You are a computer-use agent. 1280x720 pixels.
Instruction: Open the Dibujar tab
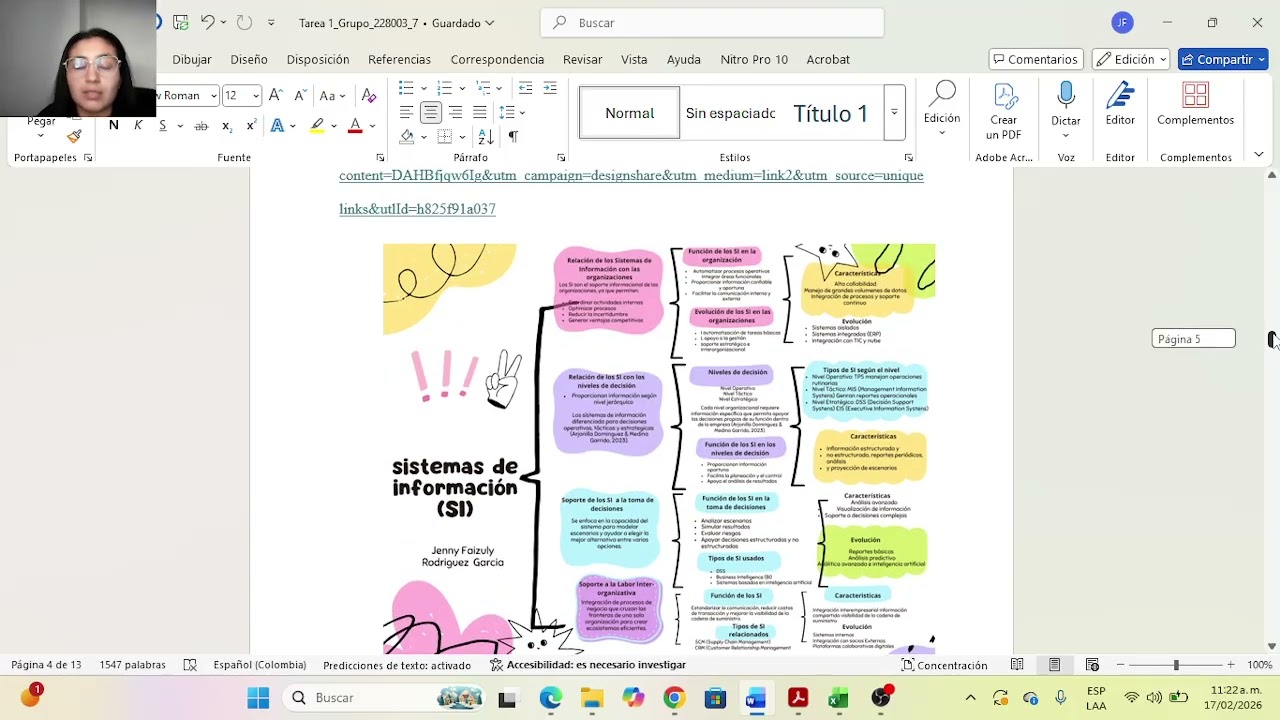(x=192, y=59)
